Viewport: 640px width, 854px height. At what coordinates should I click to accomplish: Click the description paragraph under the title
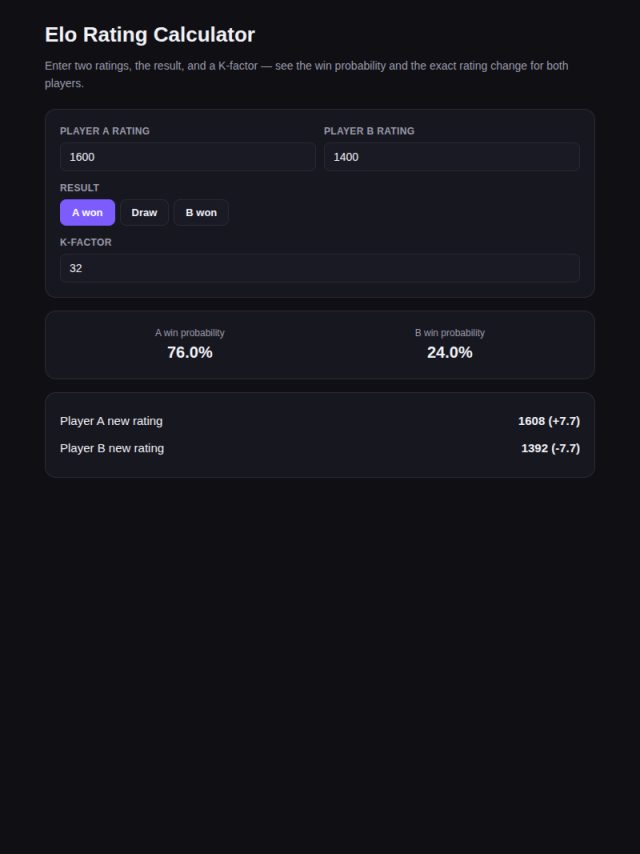307,75
